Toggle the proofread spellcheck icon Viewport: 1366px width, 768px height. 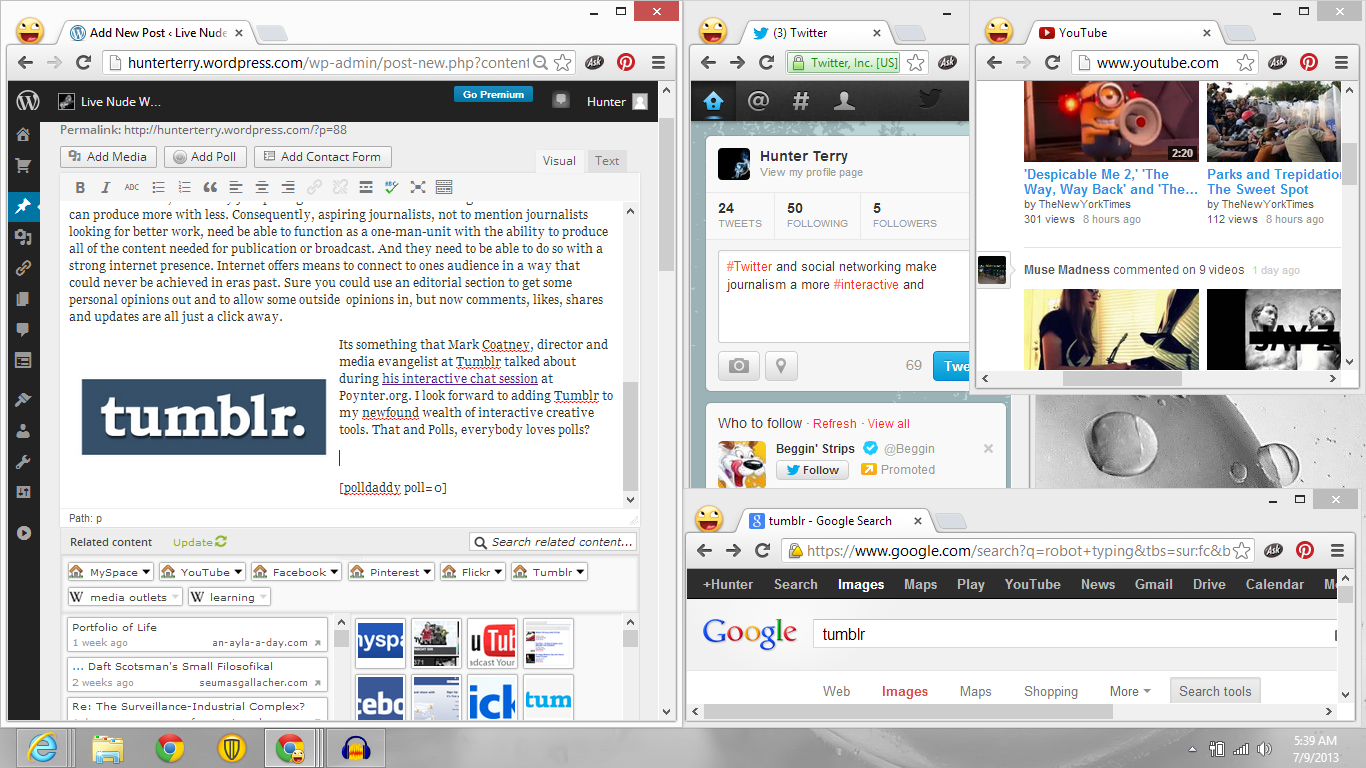point(392,187)
